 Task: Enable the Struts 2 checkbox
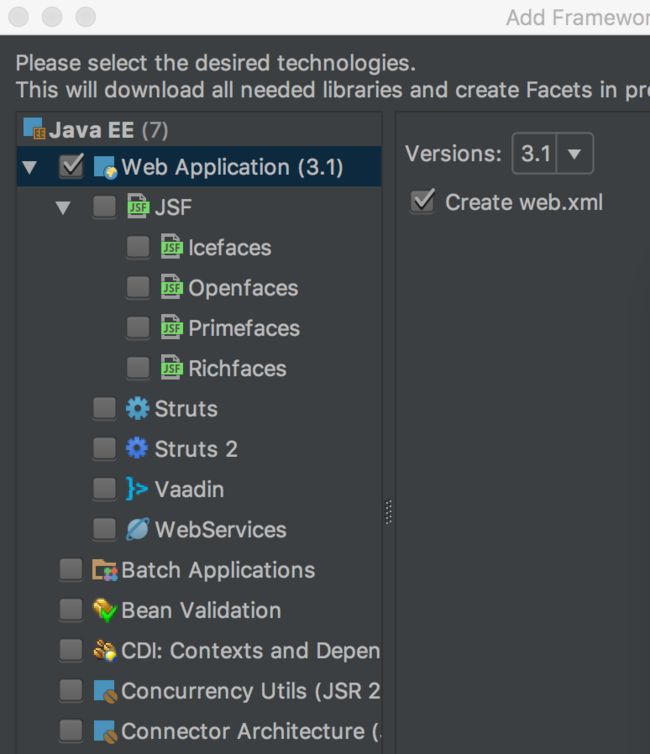point(104,448)
